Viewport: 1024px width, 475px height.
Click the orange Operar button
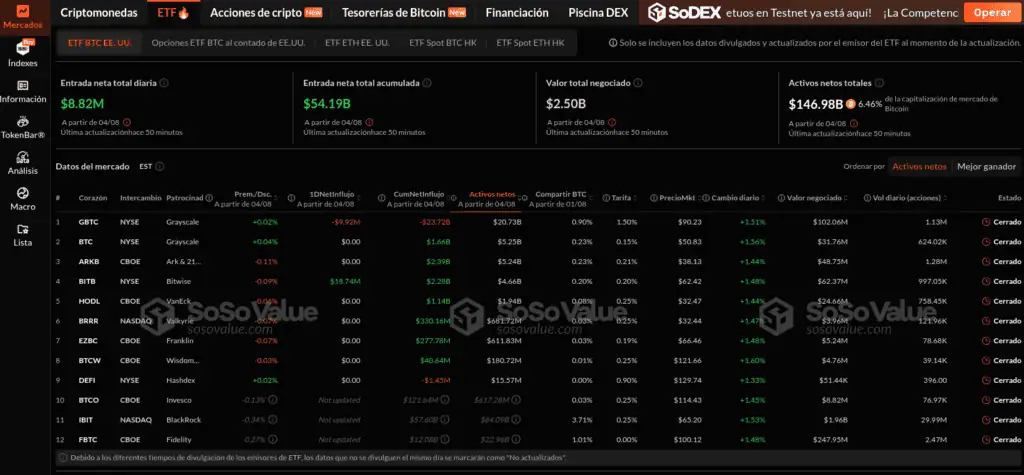click(x=992, y=12)
